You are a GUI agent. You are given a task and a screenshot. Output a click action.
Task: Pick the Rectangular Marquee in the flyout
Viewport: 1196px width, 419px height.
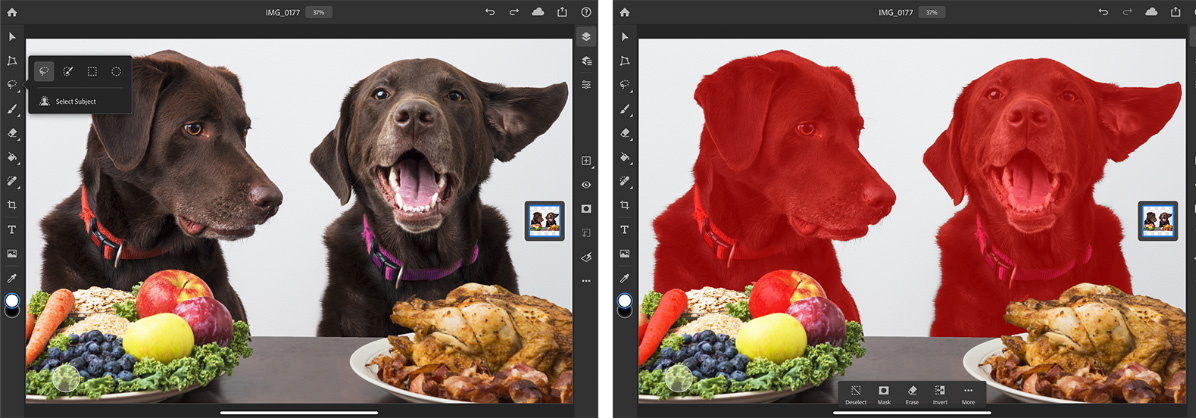tap(92, 71)
